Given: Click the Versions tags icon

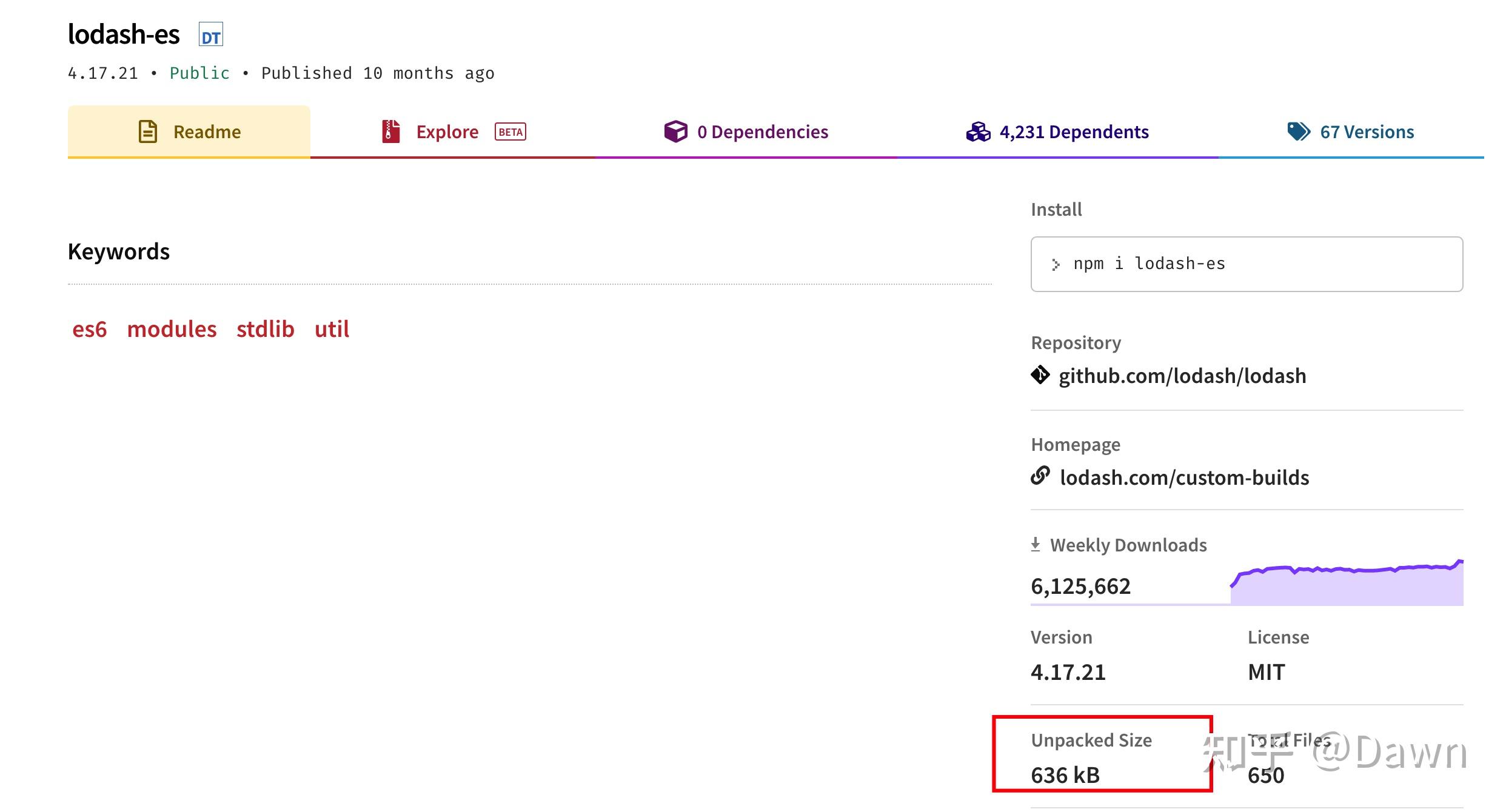Looking at the screenshot, I should 1298,131.
